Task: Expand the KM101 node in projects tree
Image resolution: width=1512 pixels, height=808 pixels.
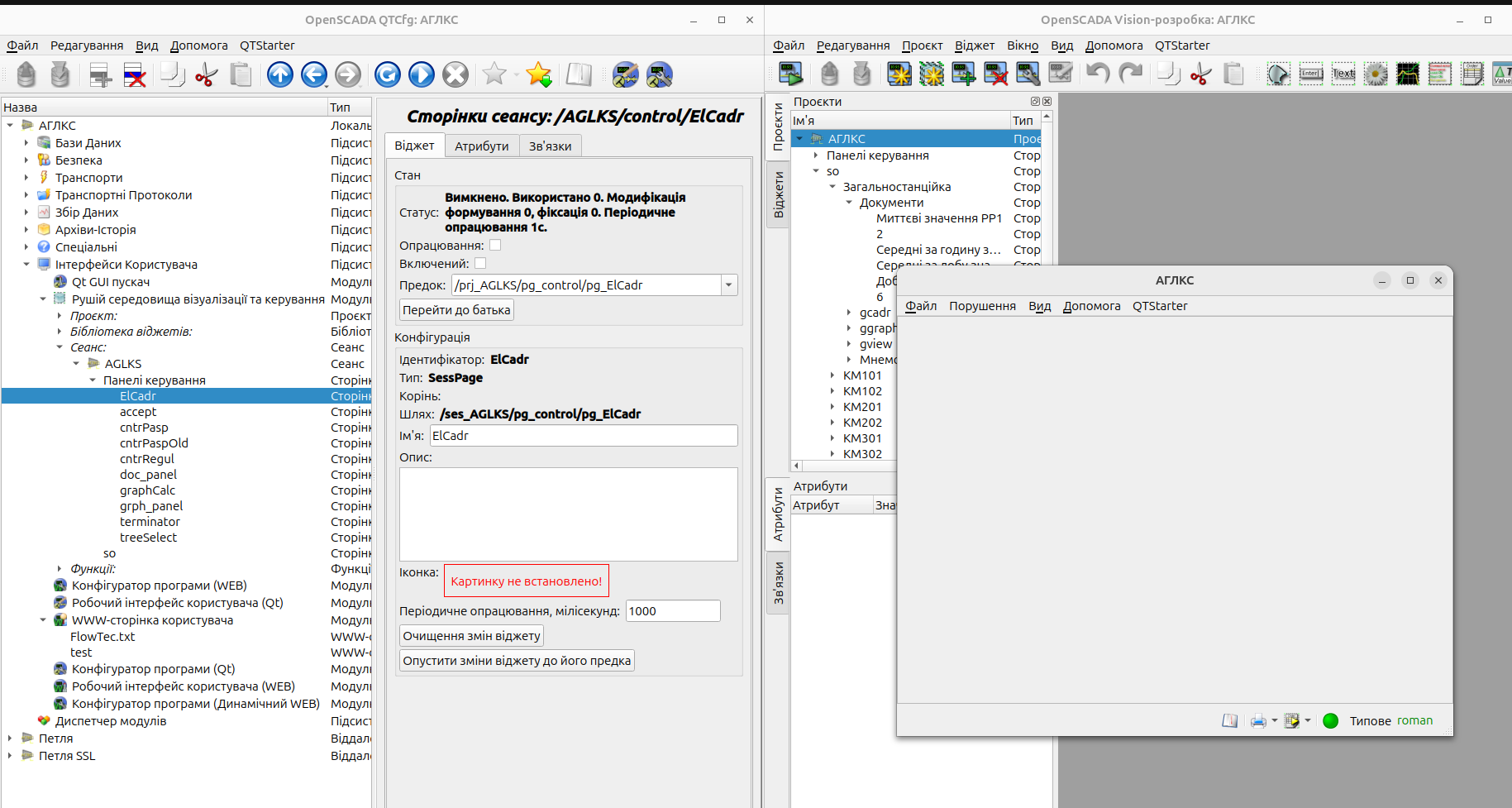Action: tap(832, 375)
